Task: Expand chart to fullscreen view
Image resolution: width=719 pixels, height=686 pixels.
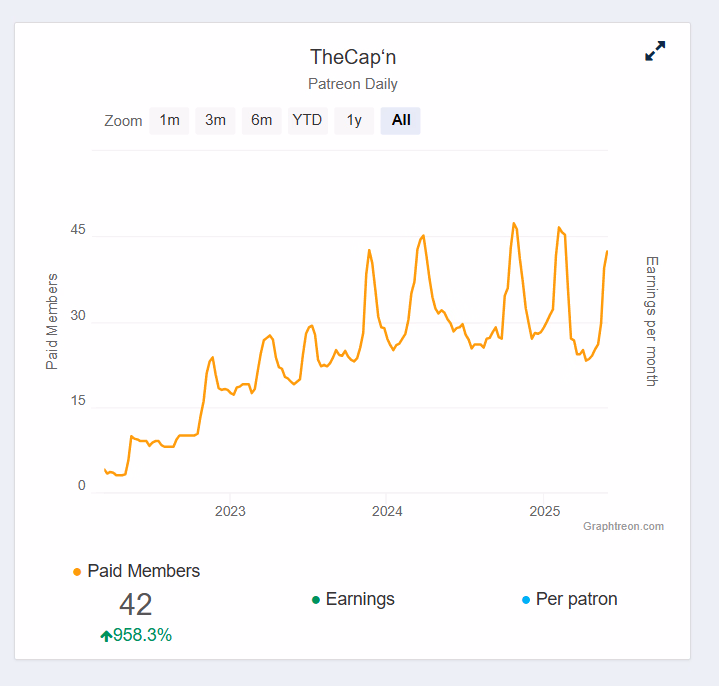Action: (655, 51)
